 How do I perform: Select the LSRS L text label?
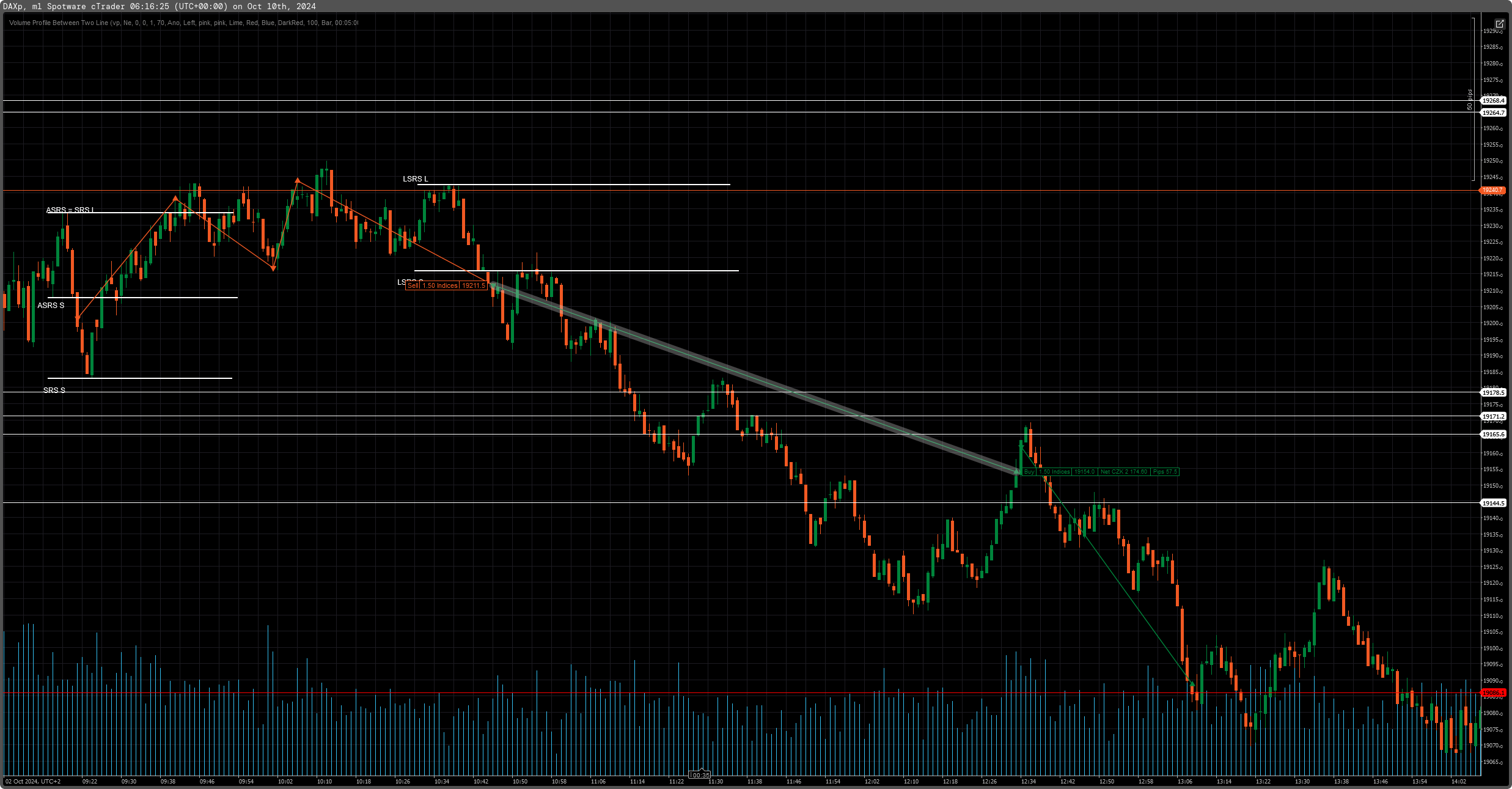tap(416, 179)
